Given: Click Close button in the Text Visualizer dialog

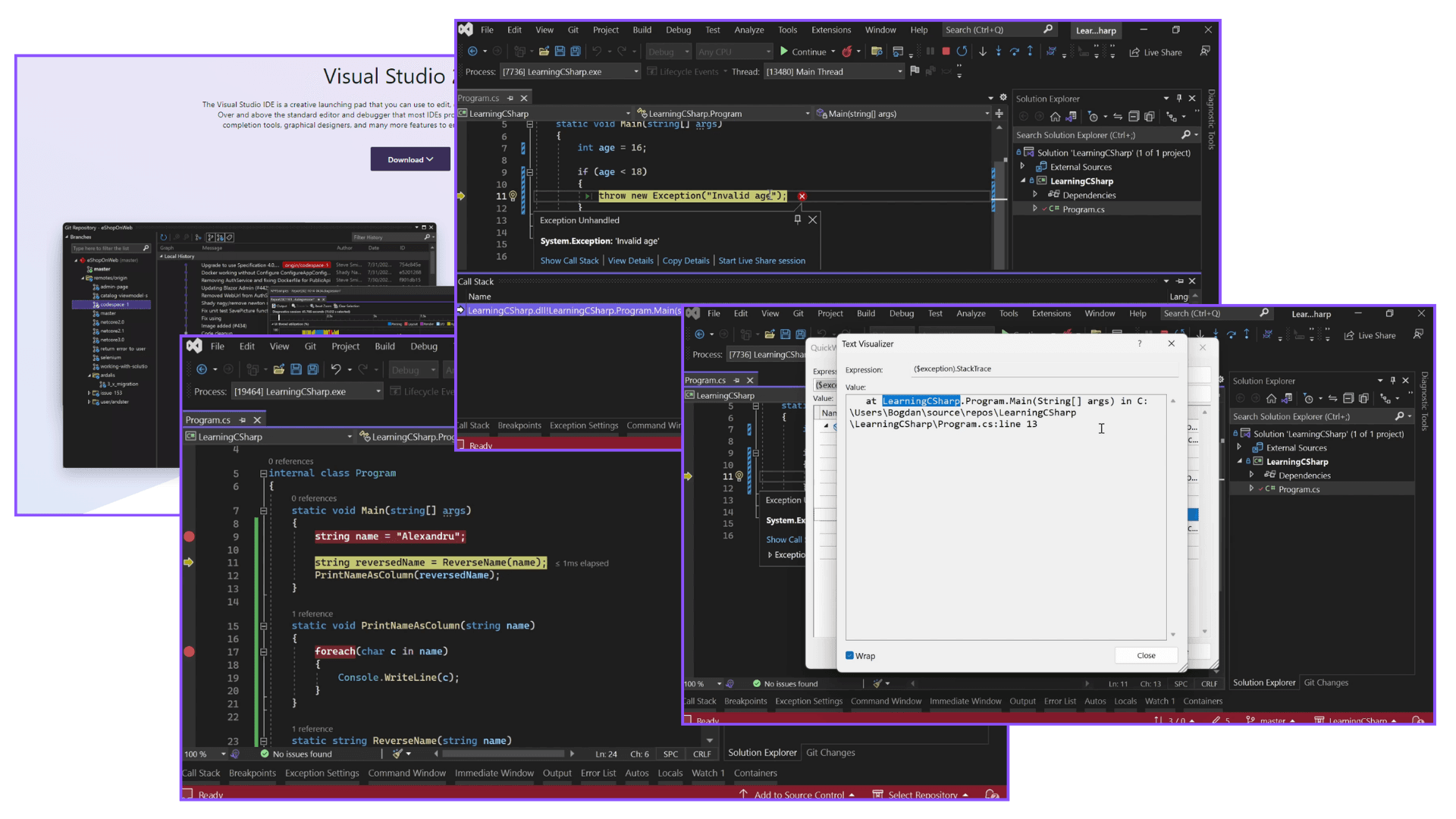Looking at the screenshot, I should pos(1146,656).
